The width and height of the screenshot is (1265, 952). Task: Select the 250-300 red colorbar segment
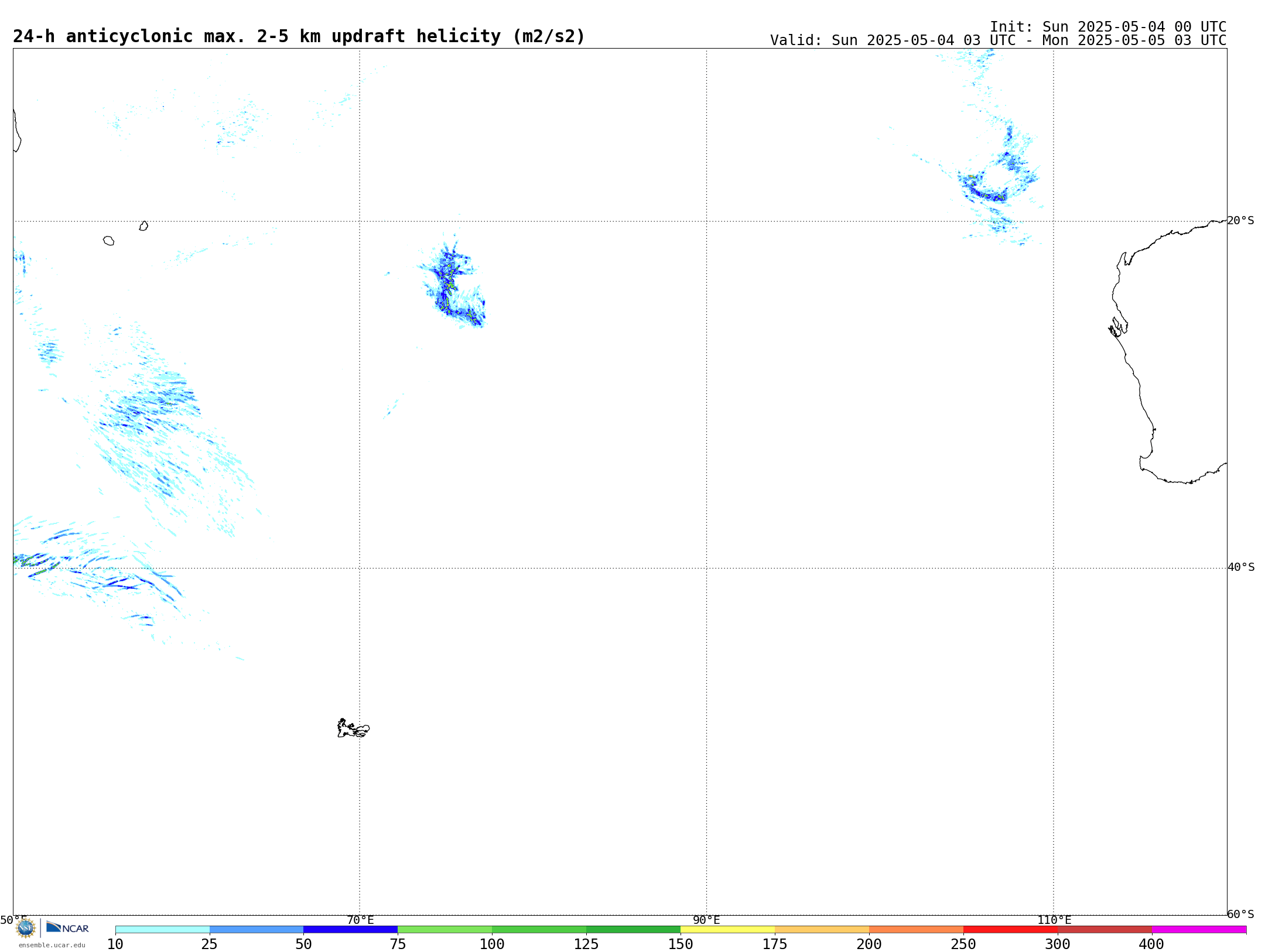pyautogui.click(x=1011, y=930)
